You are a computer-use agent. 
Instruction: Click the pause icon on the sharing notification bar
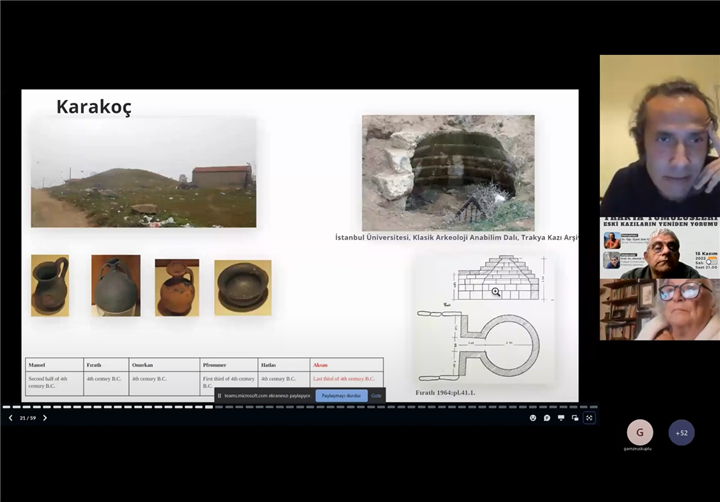click(219, 395)
